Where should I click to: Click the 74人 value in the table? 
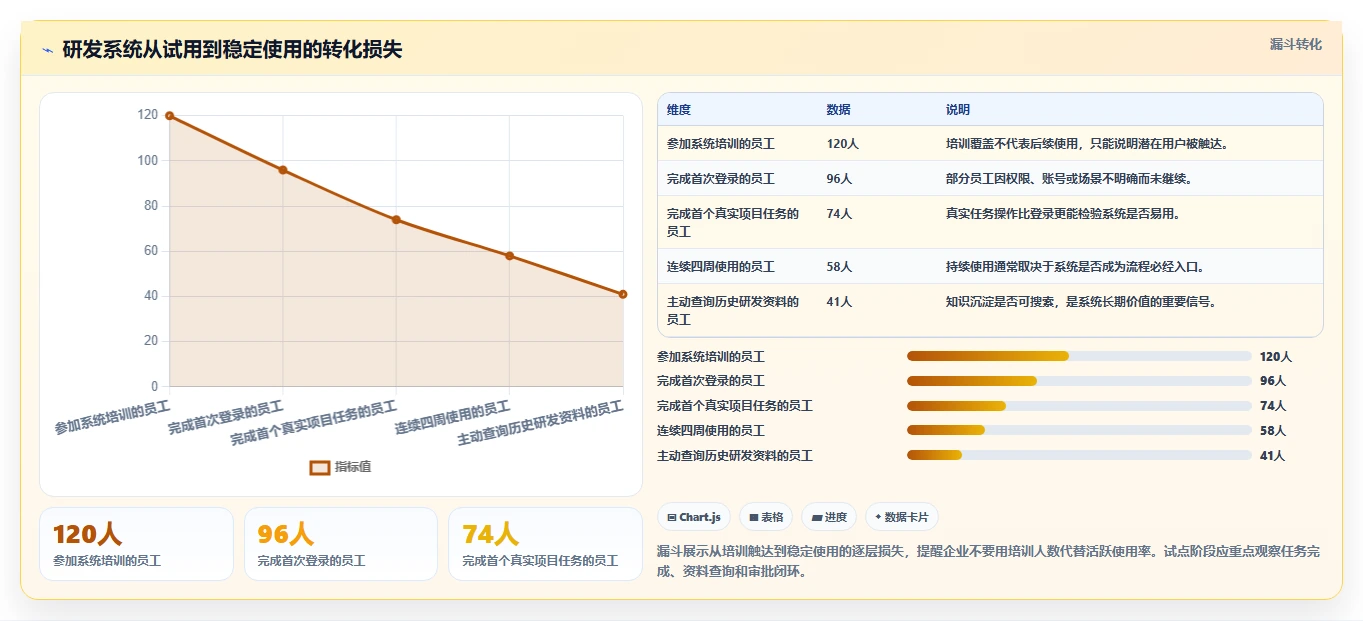pyautogui.click(x=840, y=214)
